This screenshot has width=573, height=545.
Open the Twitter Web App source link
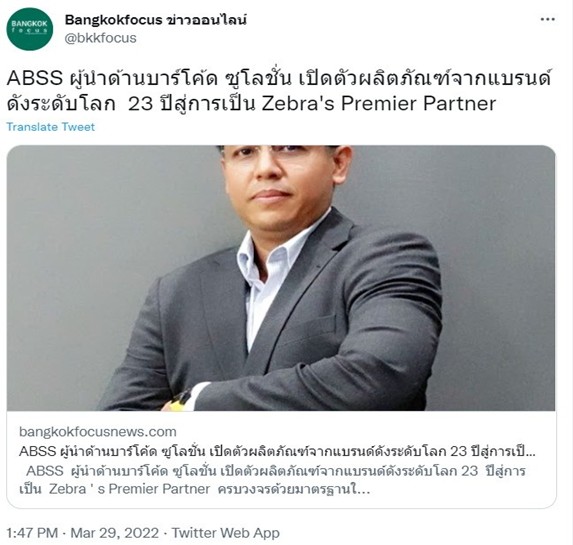point(225,533)
